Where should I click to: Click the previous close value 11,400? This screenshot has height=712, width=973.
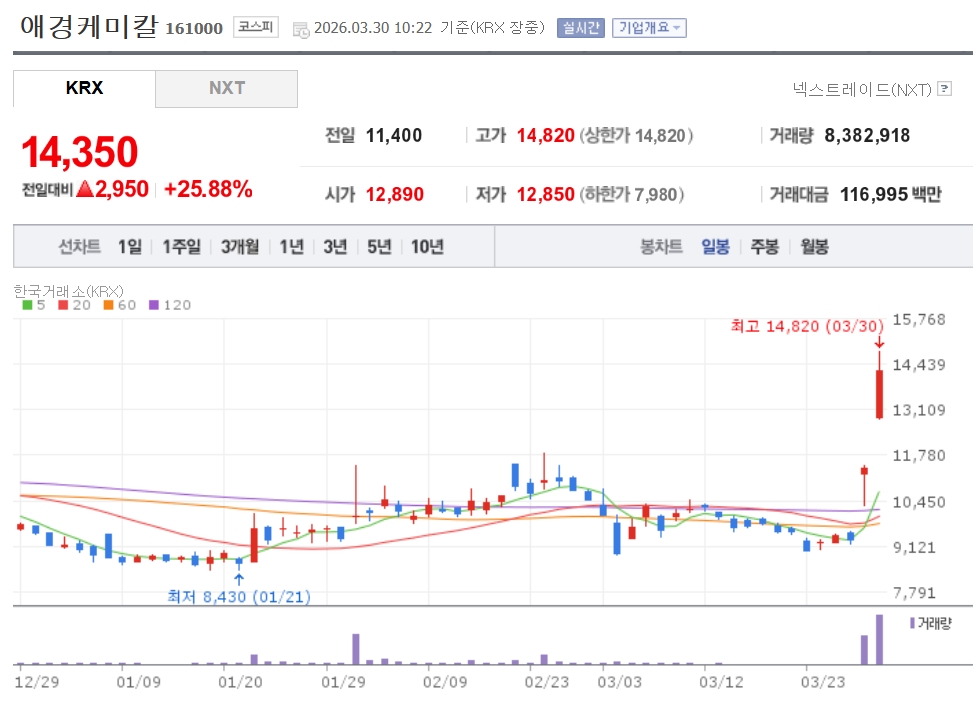point(394,135)
